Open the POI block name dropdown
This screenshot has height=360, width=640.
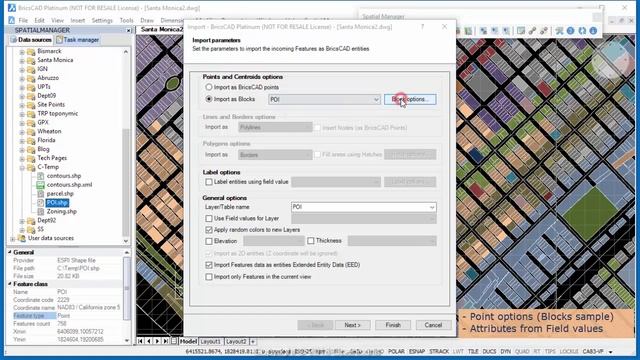376,100
